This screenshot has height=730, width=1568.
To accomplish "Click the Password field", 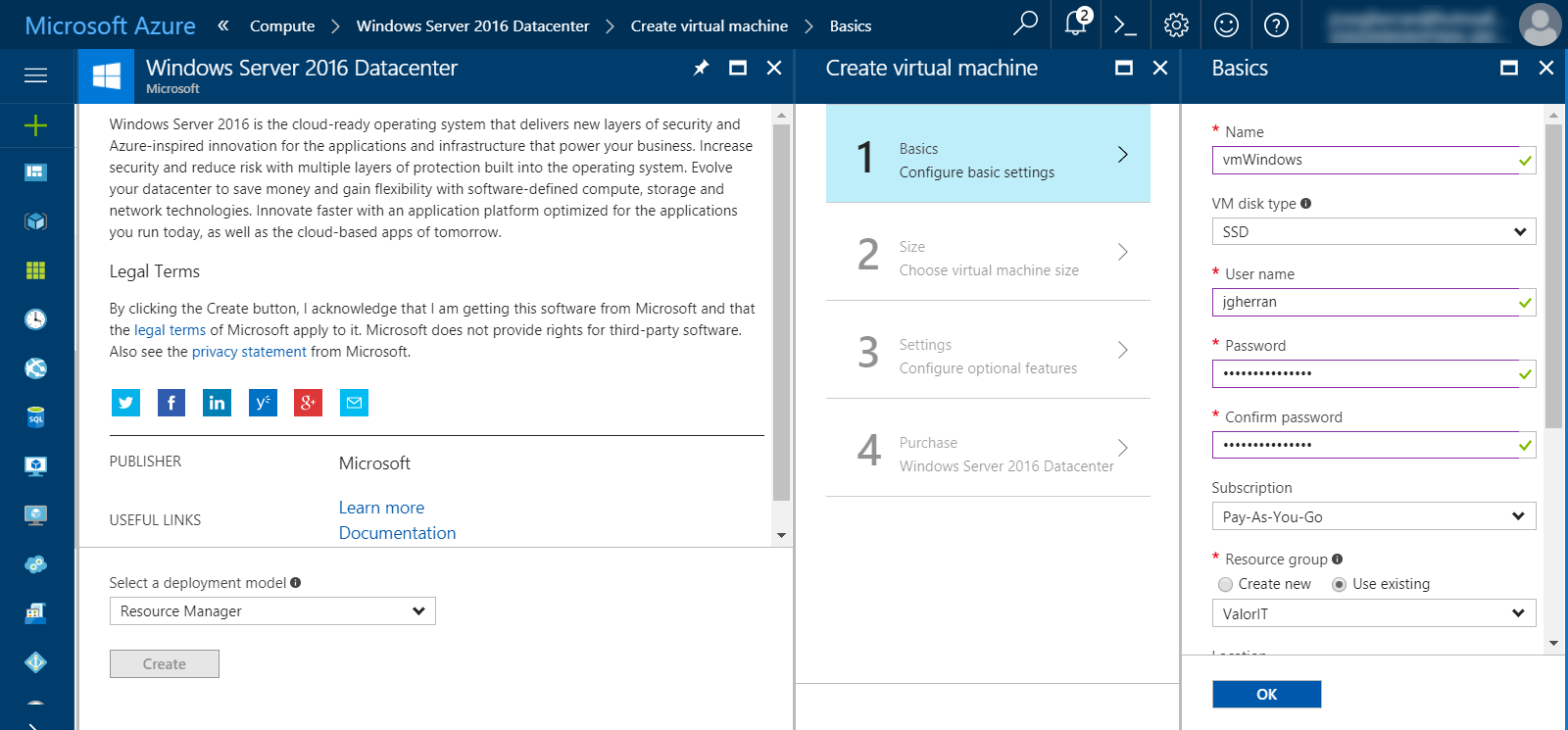I will (1374, 373).
